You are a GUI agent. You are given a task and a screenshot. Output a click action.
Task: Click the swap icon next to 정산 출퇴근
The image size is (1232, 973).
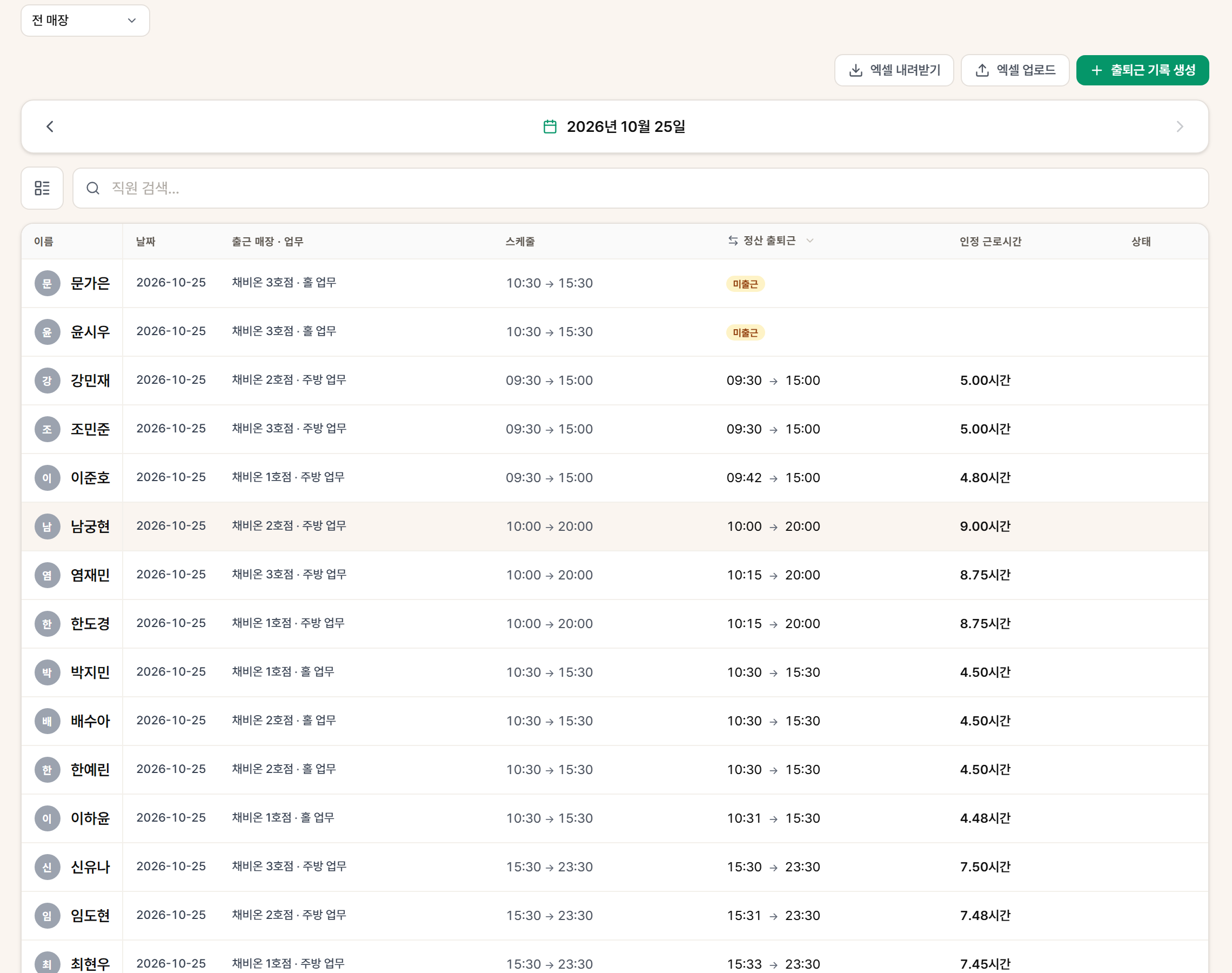pyautogui.click(x=733, y=241)
